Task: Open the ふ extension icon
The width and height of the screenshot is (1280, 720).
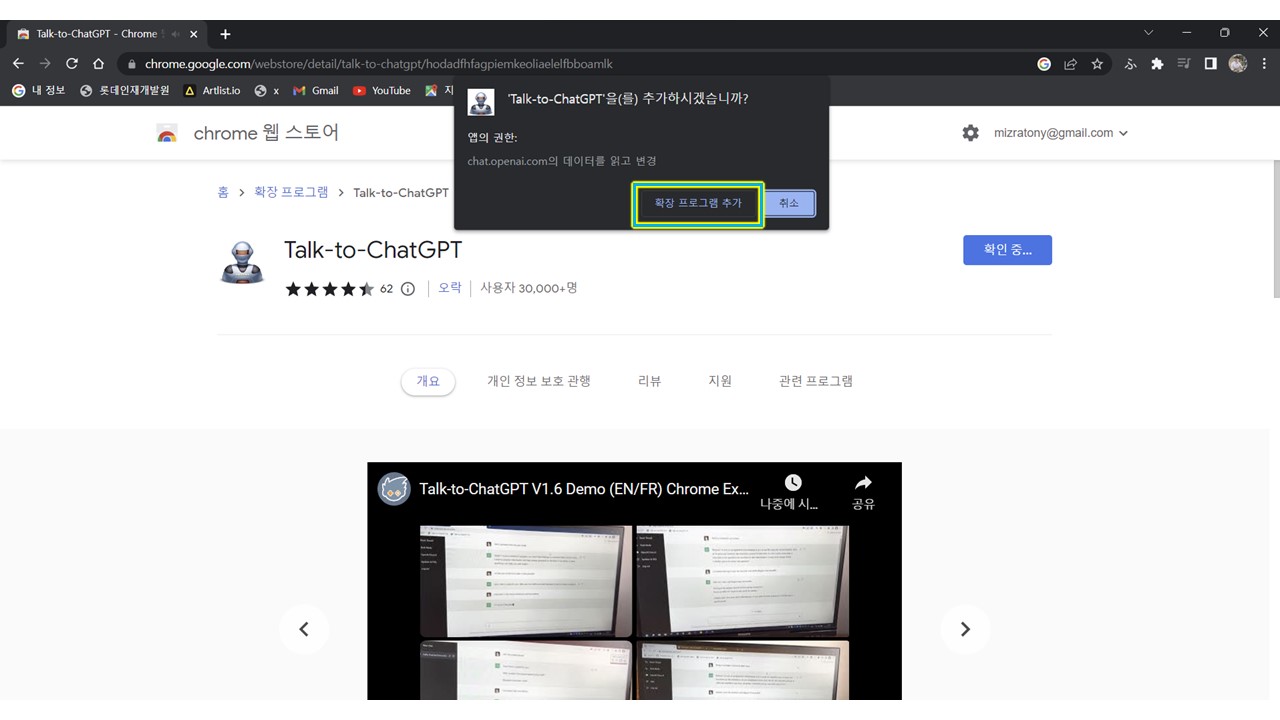Action: (x=1131, y=63)
